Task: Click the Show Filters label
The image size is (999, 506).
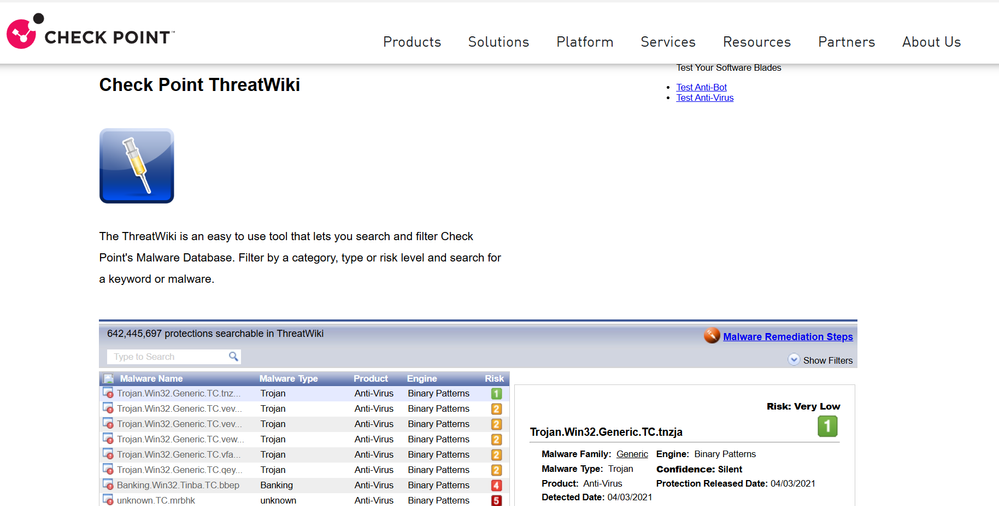Action: click(x=828, y=361)
